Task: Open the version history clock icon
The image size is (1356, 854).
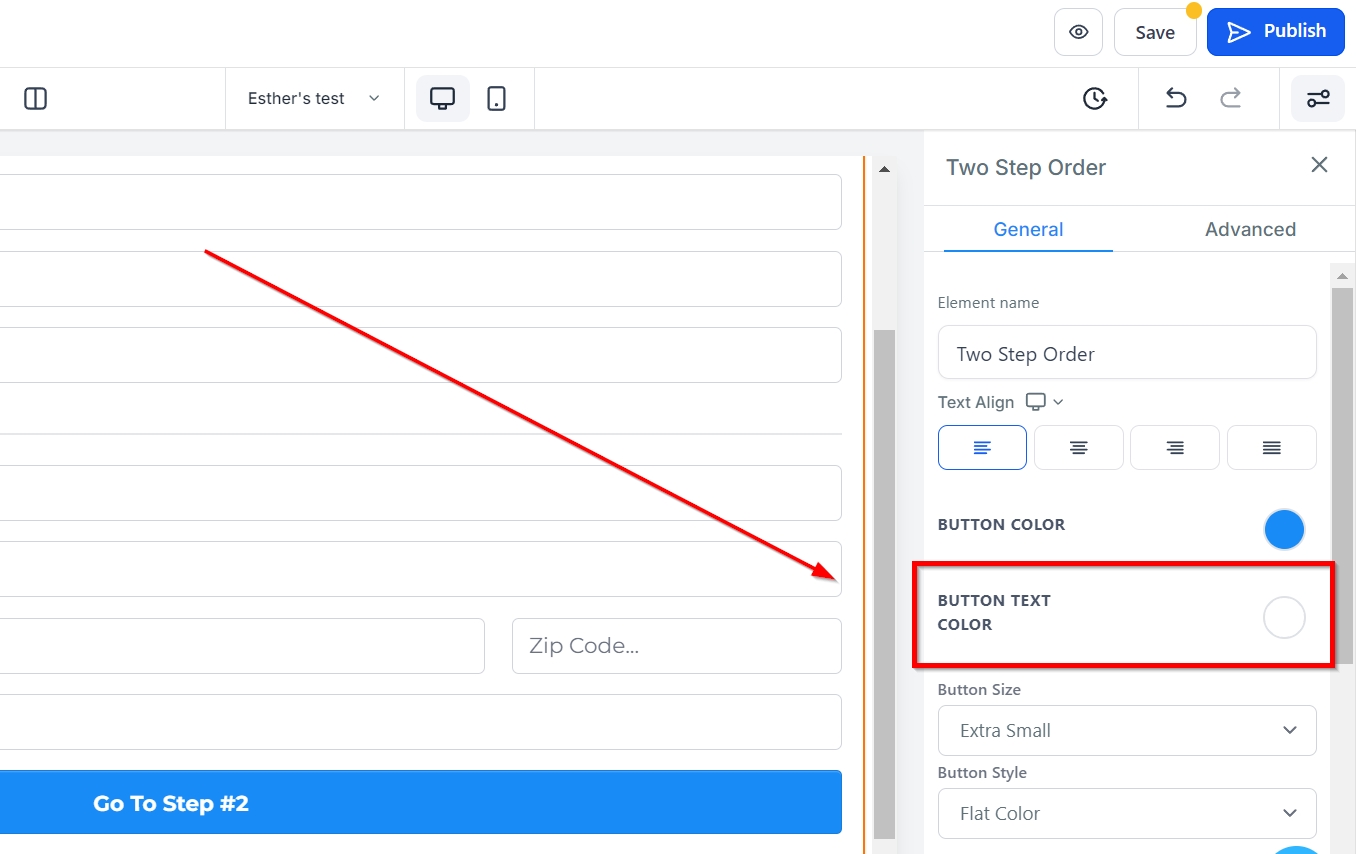Action: 1095,98
